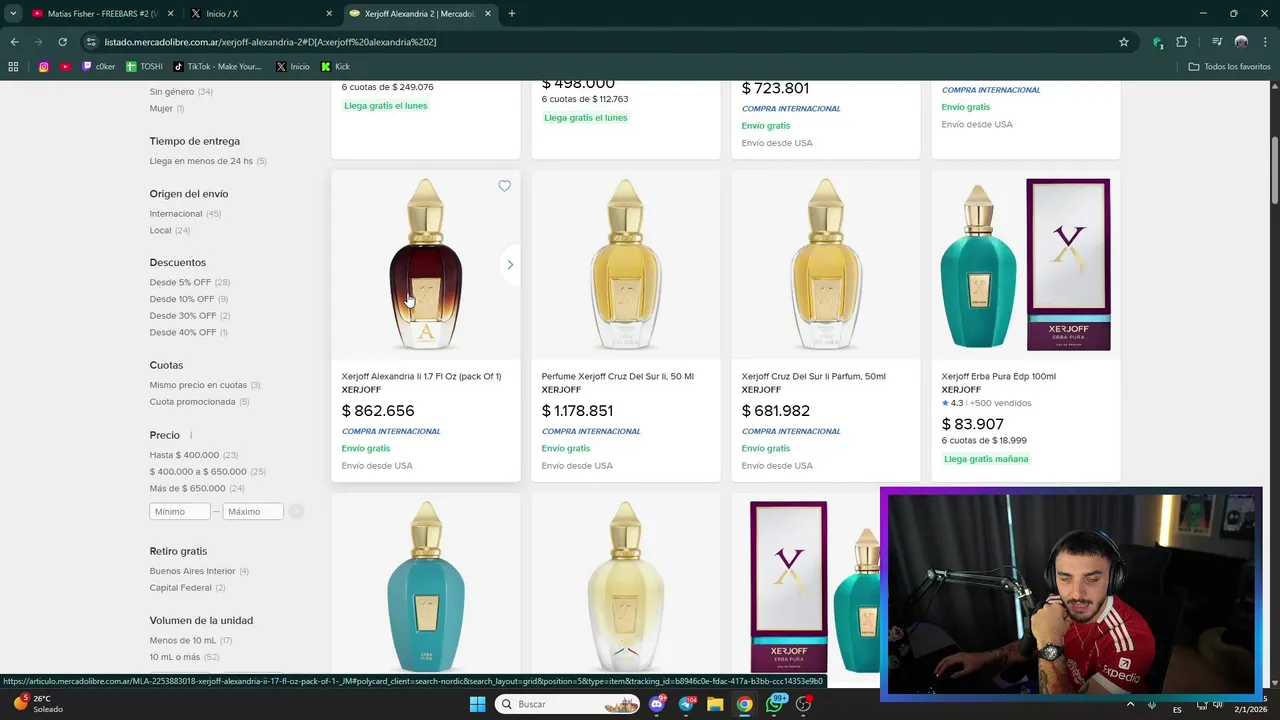Screen dimensions: 1280x720
Task: Open the Inicio X bookmark
Action: coord(292,67)
